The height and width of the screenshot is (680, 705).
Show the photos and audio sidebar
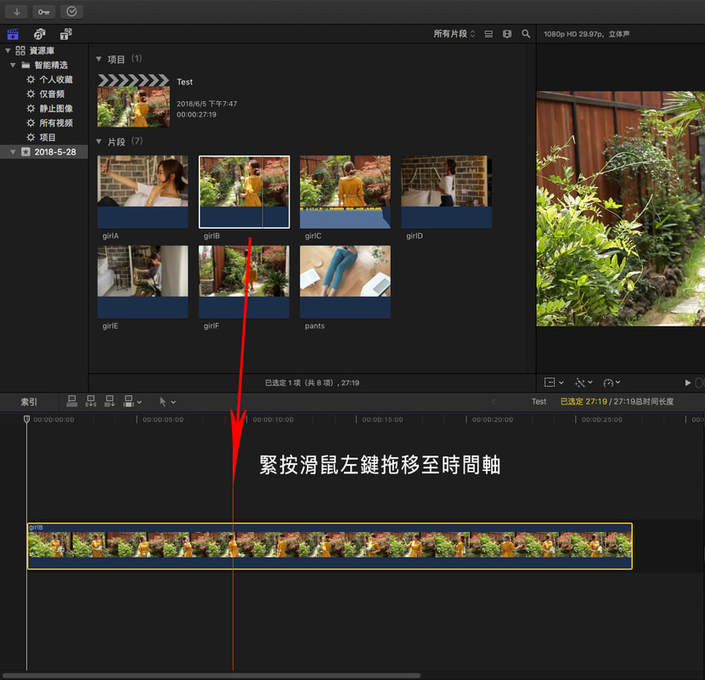click(x=39, y=34)
